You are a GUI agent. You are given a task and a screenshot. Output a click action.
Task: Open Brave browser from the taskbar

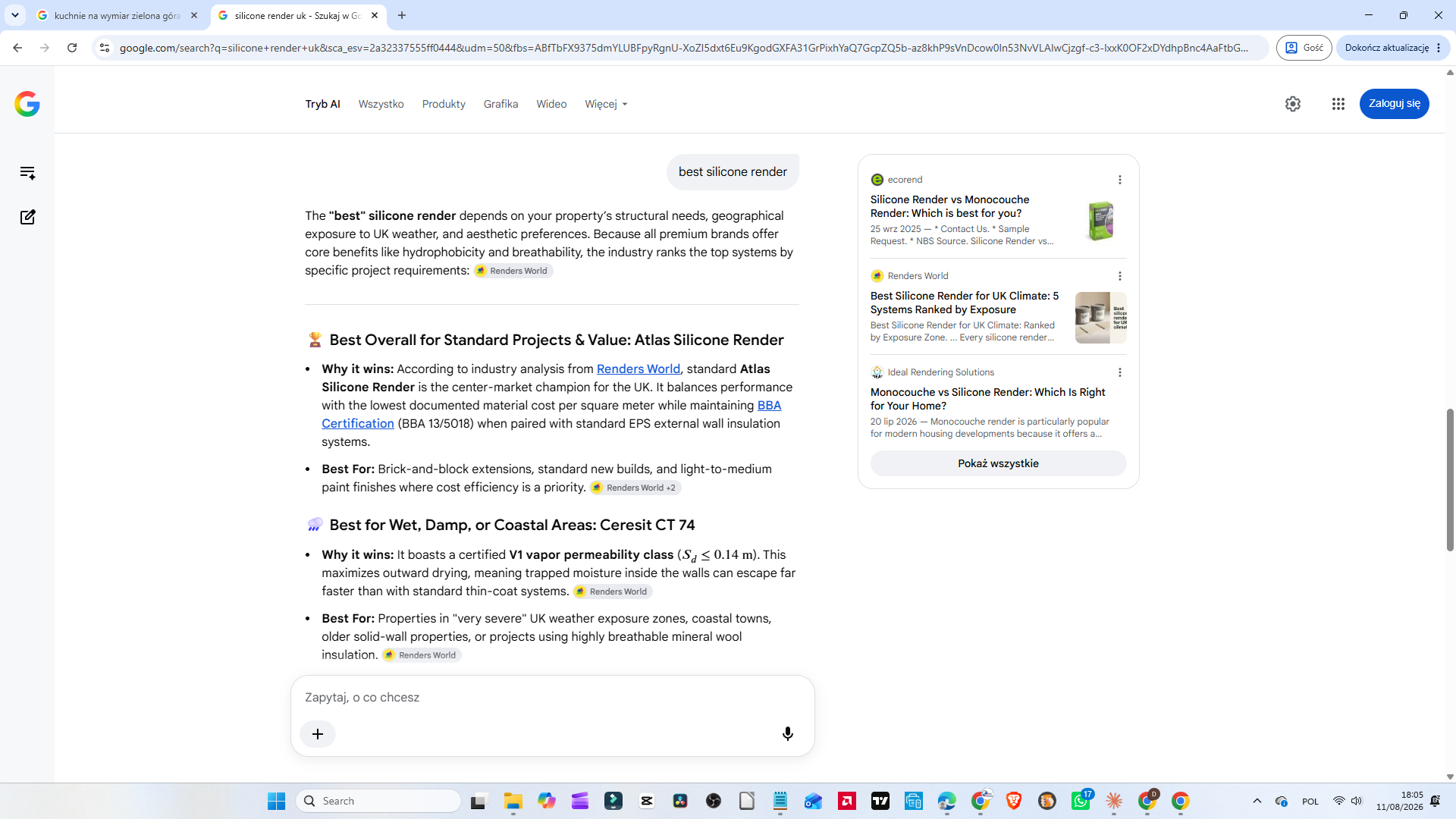click(x=1014, y=801)
